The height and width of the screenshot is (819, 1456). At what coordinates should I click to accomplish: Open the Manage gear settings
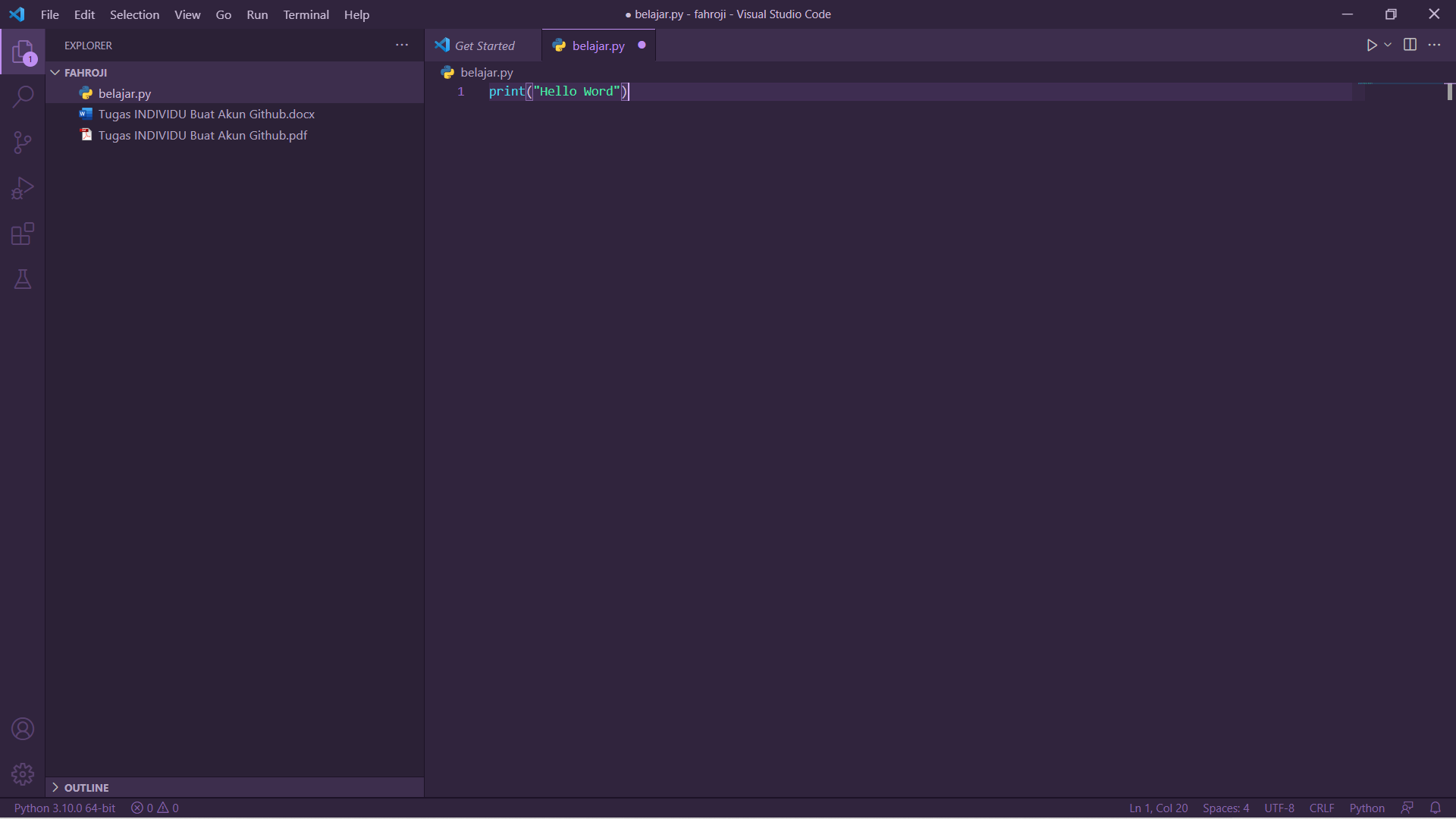point(23,774)
